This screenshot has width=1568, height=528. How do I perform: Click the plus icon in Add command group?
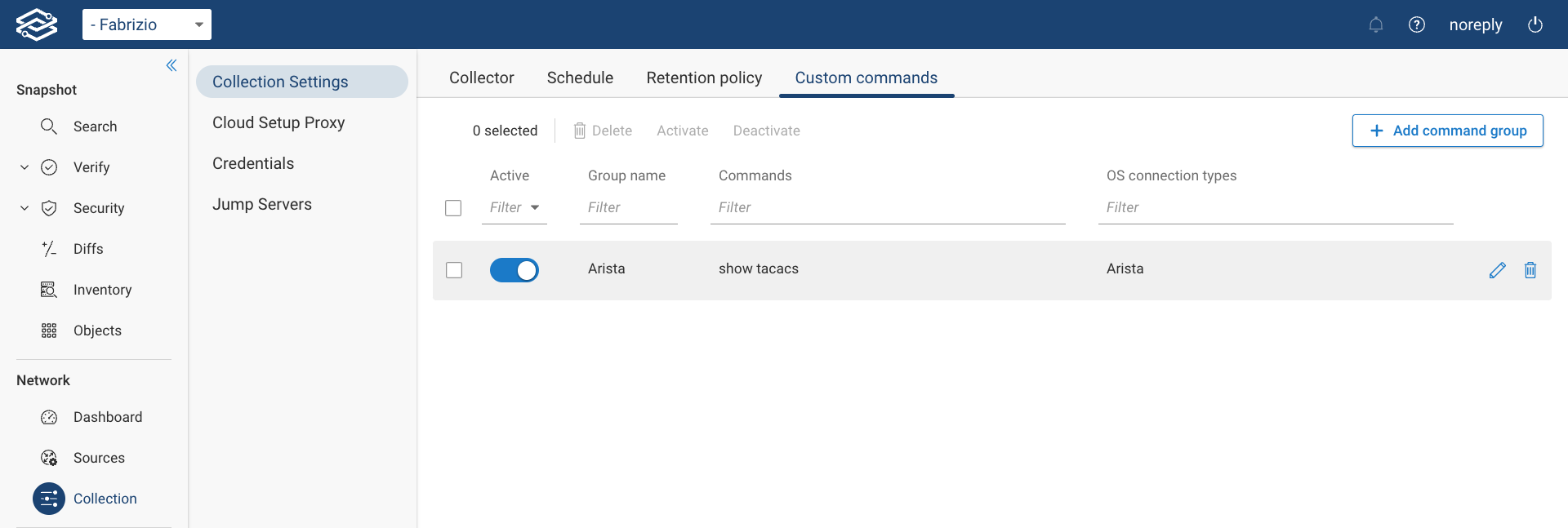coord(1377,131)
